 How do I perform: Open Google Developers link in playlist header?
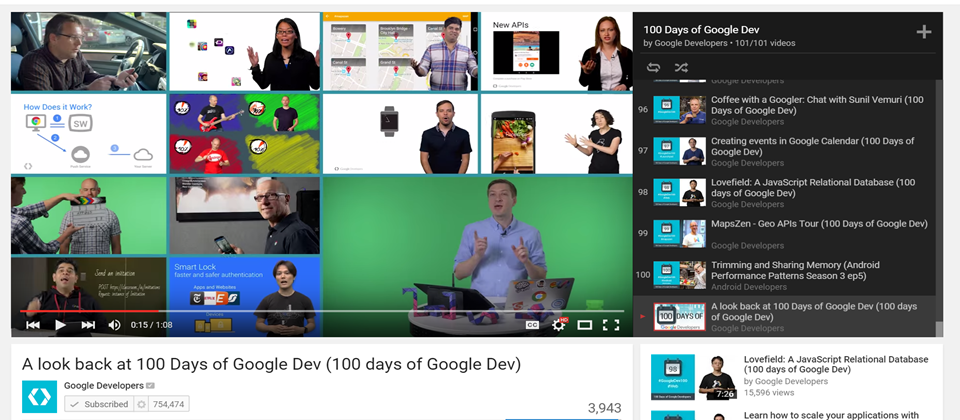point(691,43)
